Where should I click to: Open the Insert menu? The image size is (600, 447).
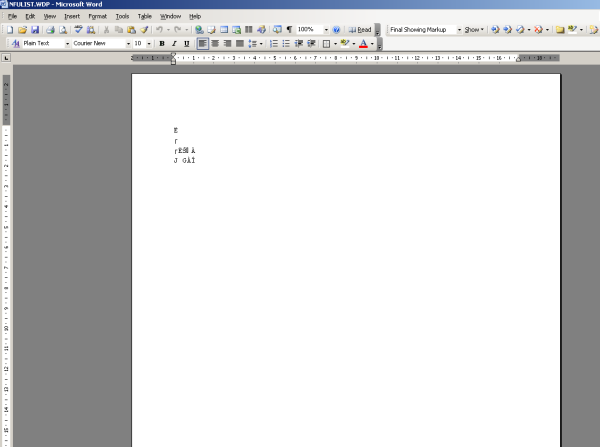[x=72, y=16]
